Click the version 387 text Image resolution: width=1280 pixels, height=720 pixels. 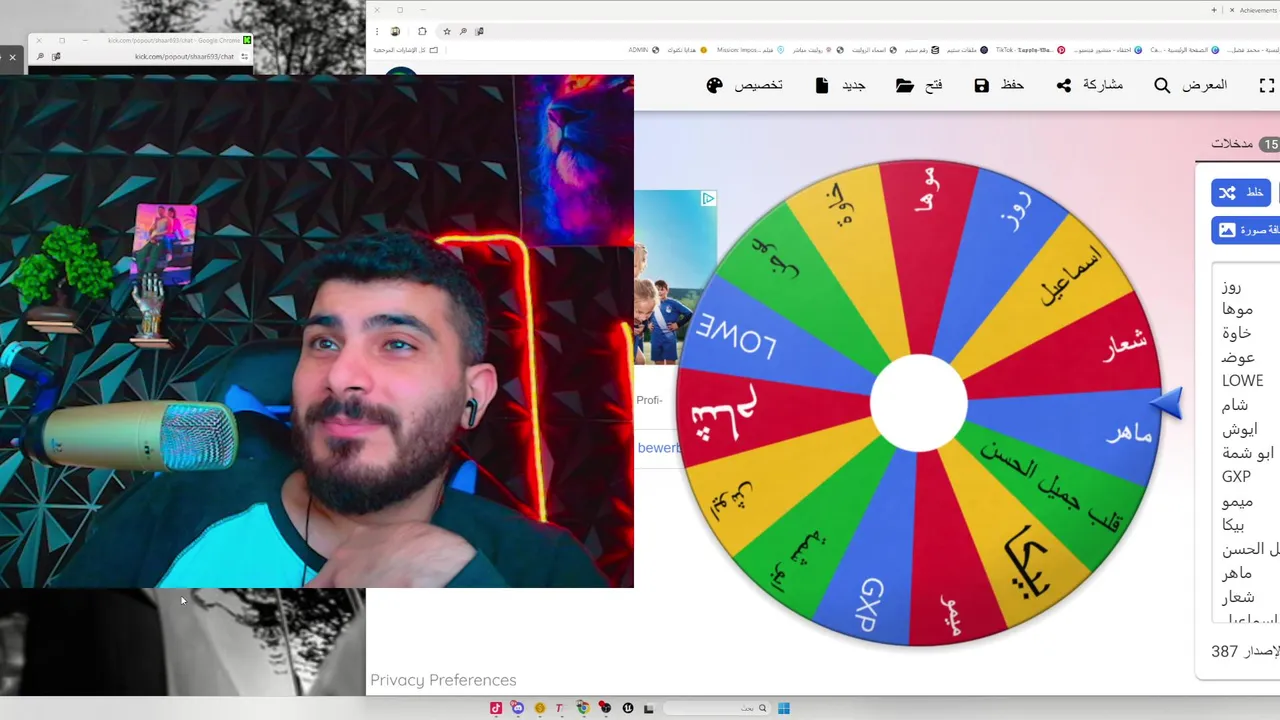1244,651
